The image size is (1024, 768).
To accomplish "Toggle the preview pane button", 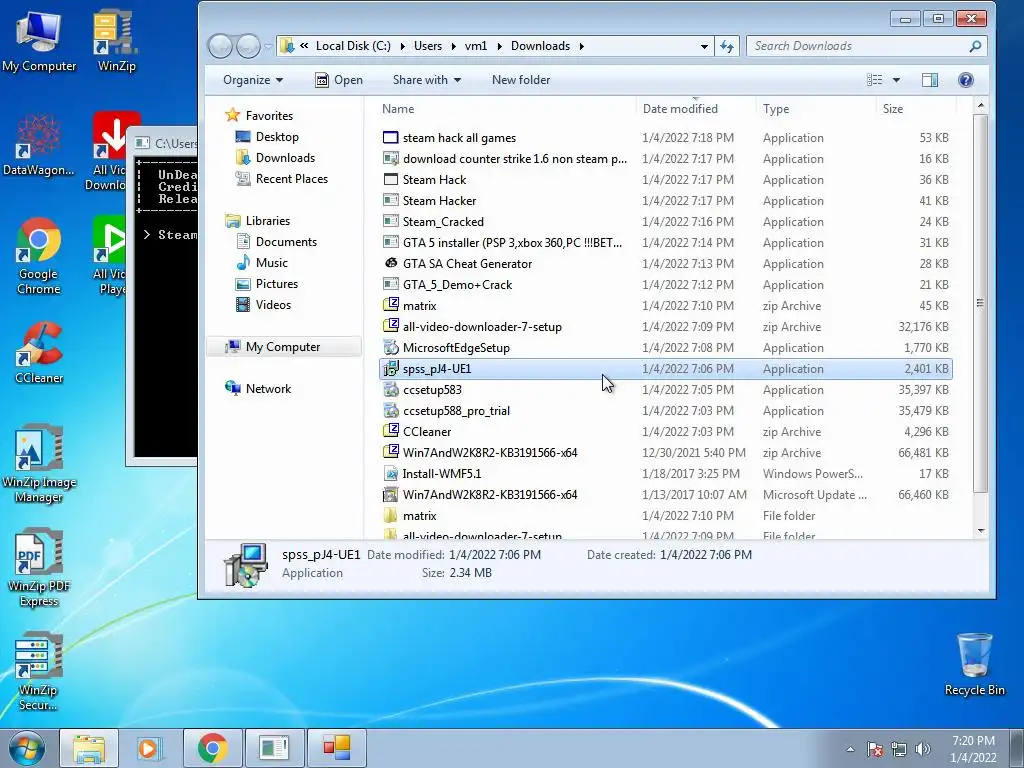I will point(930,80).
